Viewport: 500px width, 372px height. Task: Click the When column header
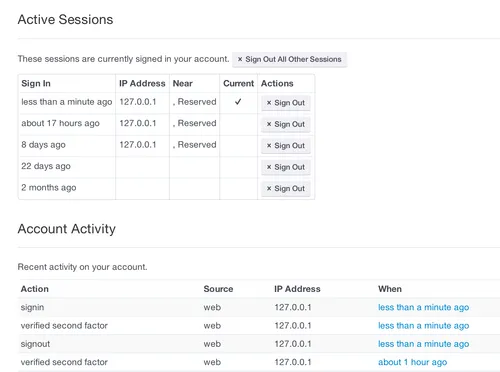(x=390, y=289)
